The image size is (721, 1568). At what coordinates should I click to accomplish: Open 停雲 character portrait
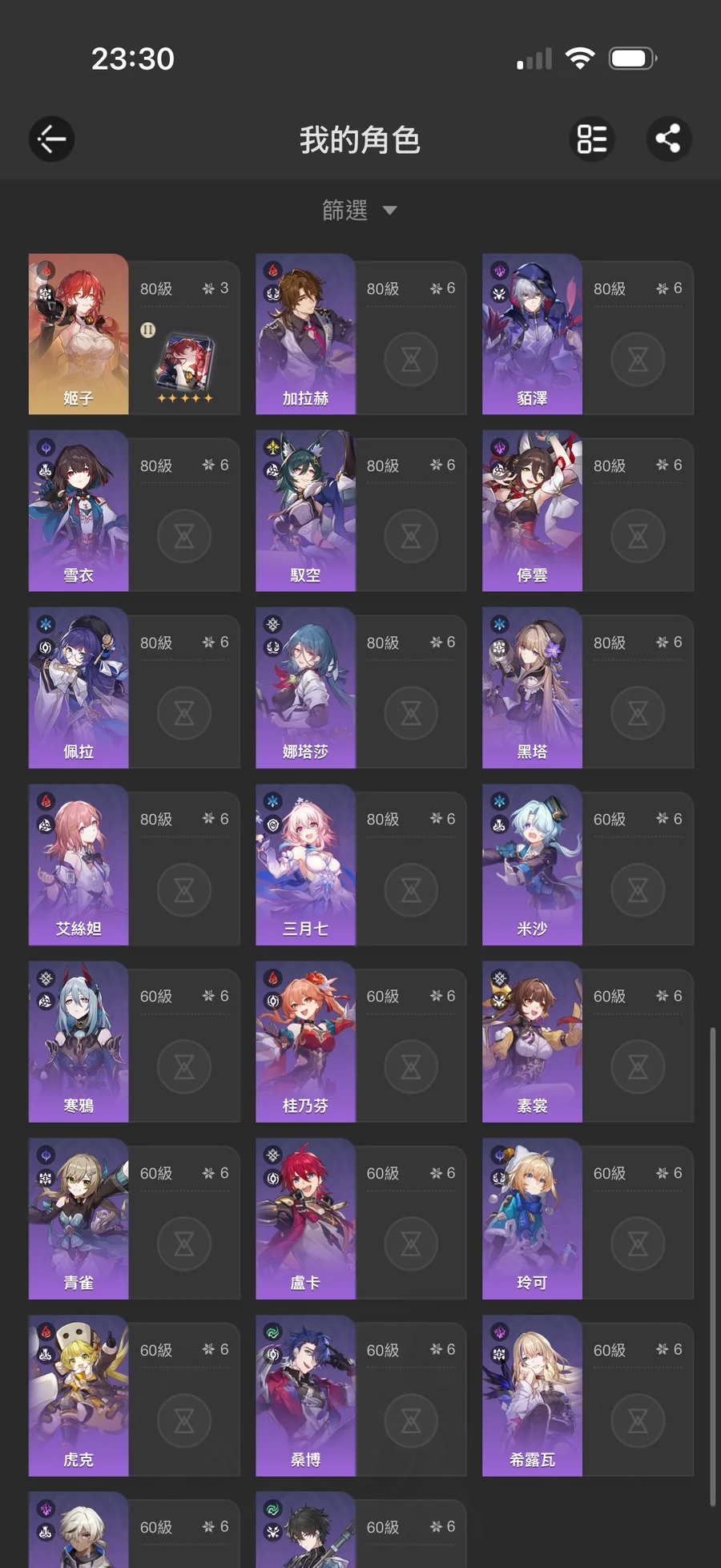[x=532, y=511]
